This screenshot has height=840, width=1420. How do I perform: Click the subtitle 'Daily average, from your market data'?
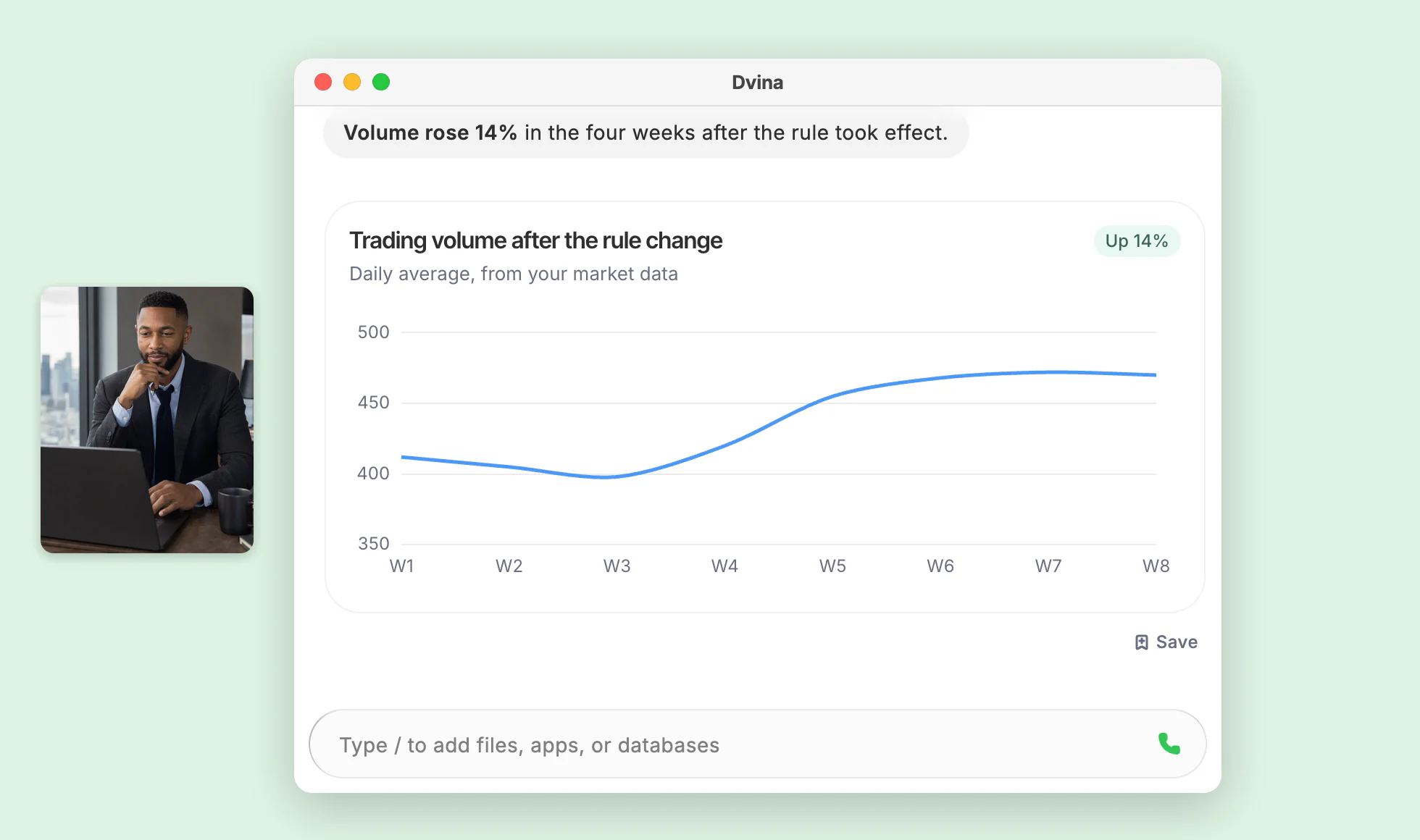pos(514,274)
